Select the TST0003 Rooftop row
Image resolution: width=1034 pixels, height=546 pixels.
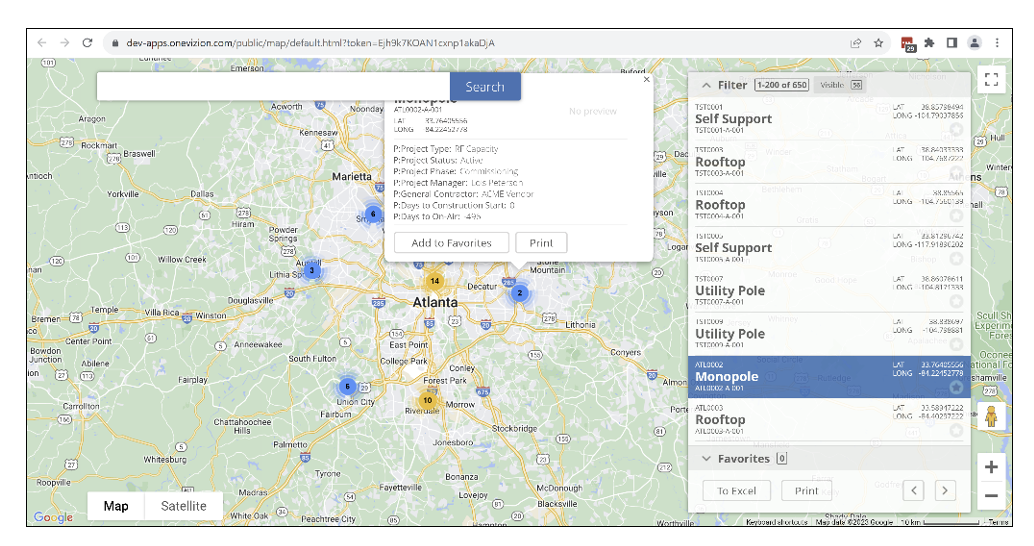[829, 162]
